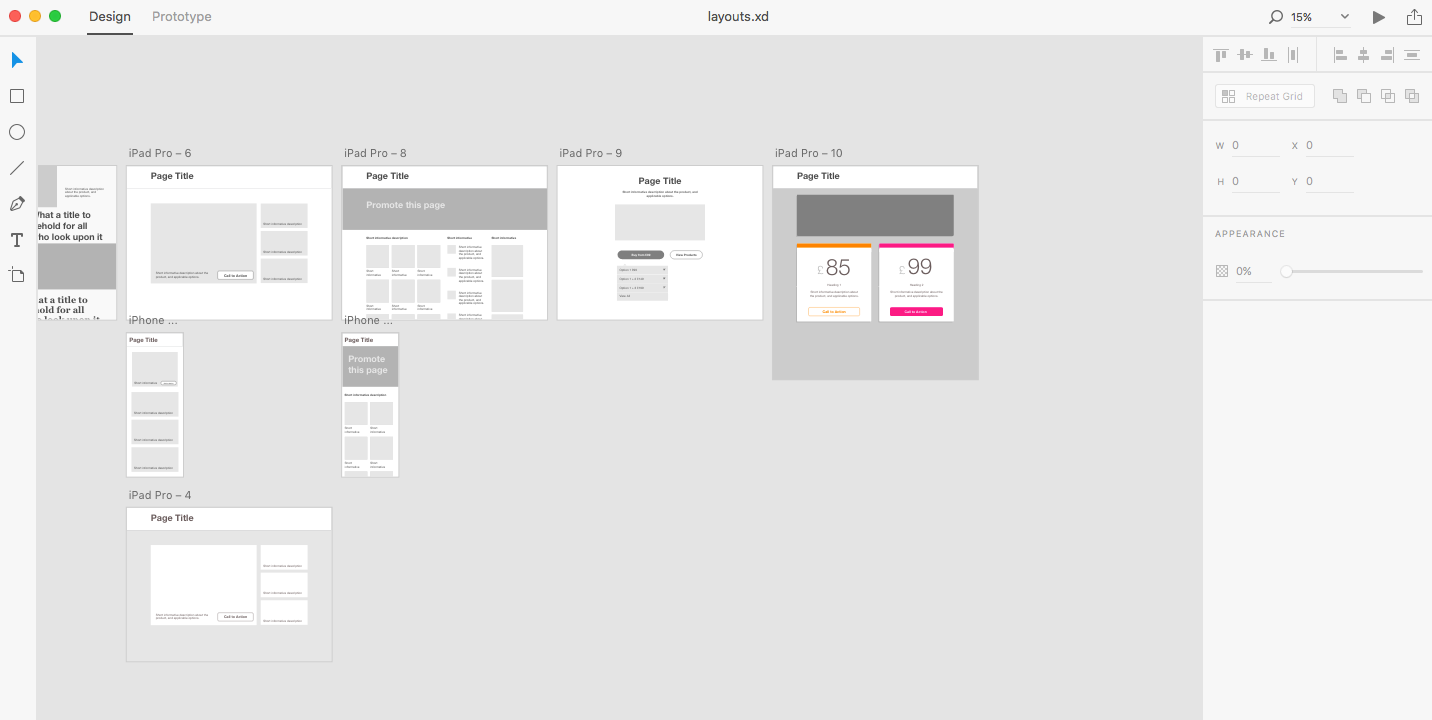This screenshot has width=1432, height=720.
Task: Select the Text tool
Action: pos(17,240)
